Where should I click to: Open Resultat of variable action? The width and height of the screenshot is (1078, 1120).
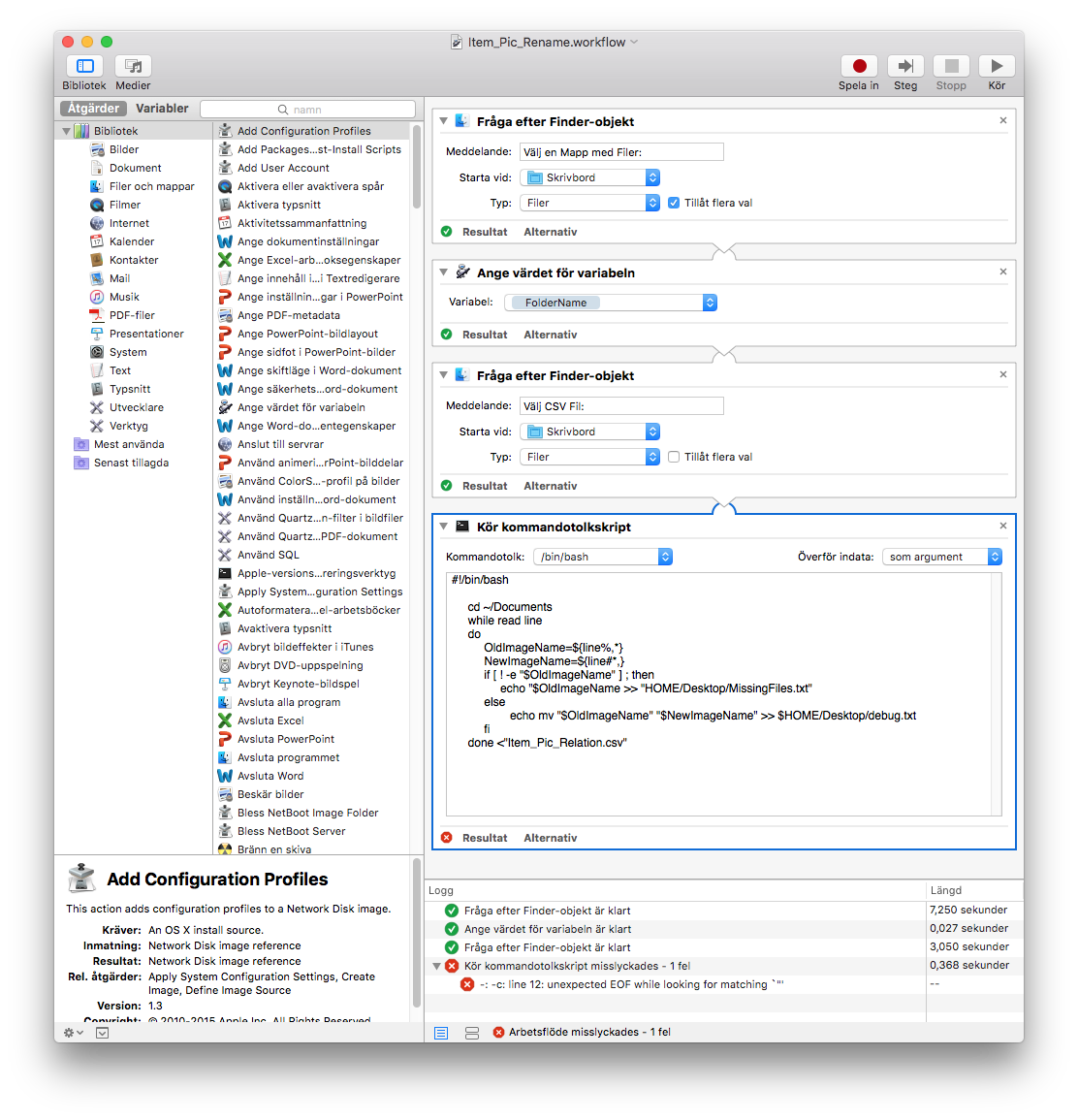click(485, 335)
